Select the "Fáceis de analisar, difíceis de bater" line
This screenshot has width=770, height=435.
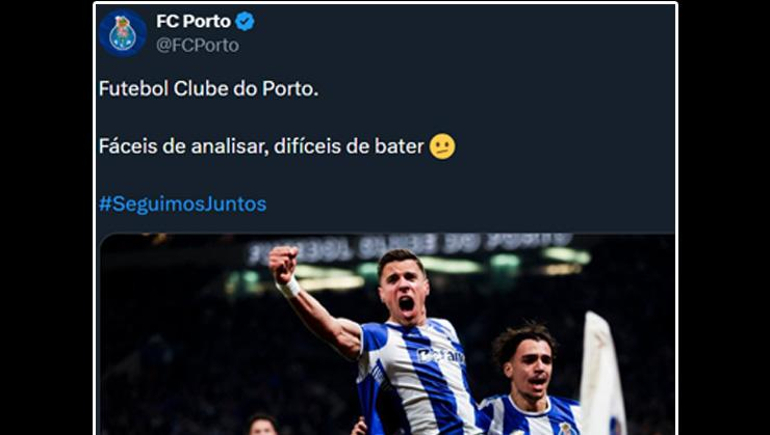coord(260,147)
